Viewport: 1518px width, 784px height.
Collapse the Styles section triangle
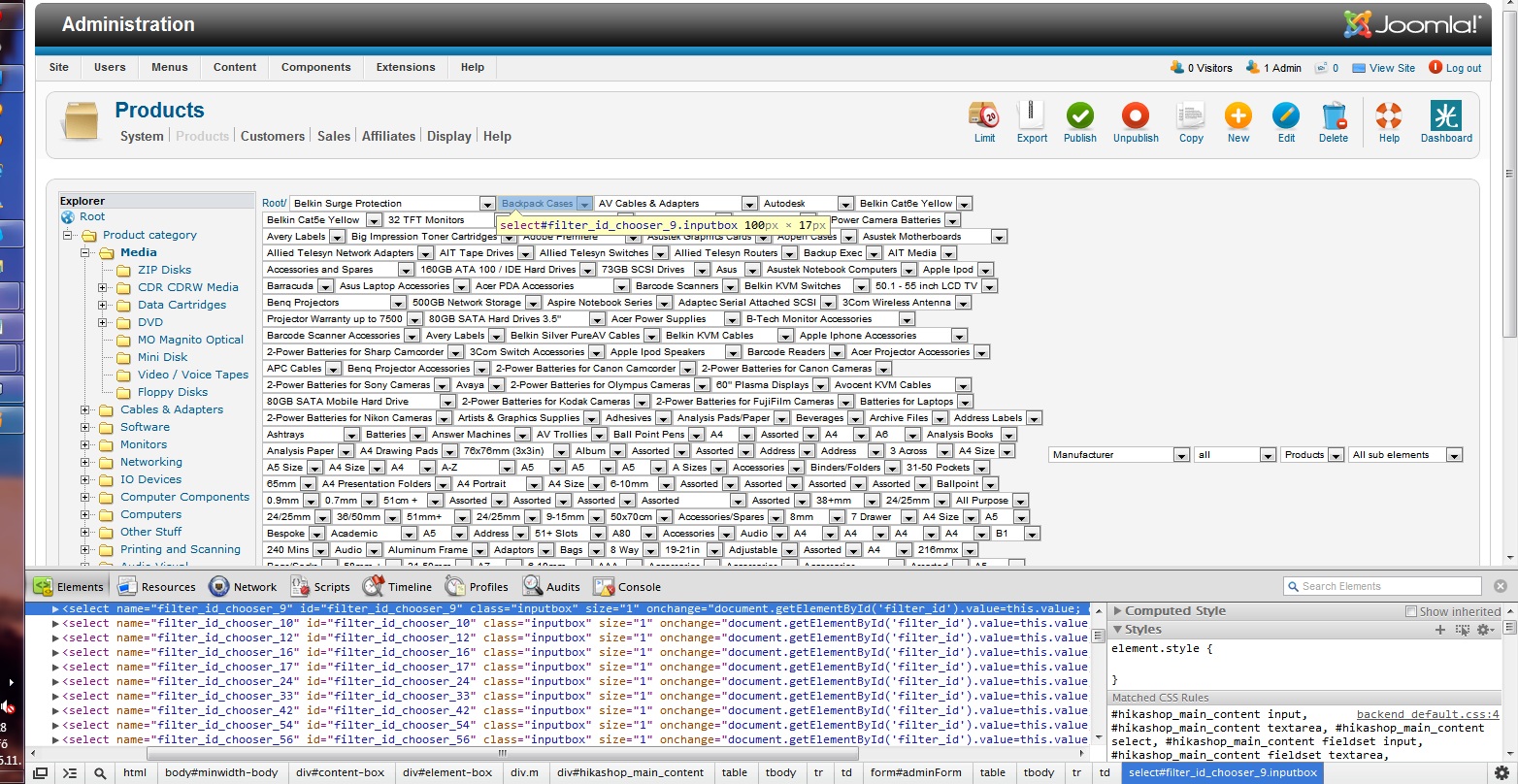point(1118,630)
